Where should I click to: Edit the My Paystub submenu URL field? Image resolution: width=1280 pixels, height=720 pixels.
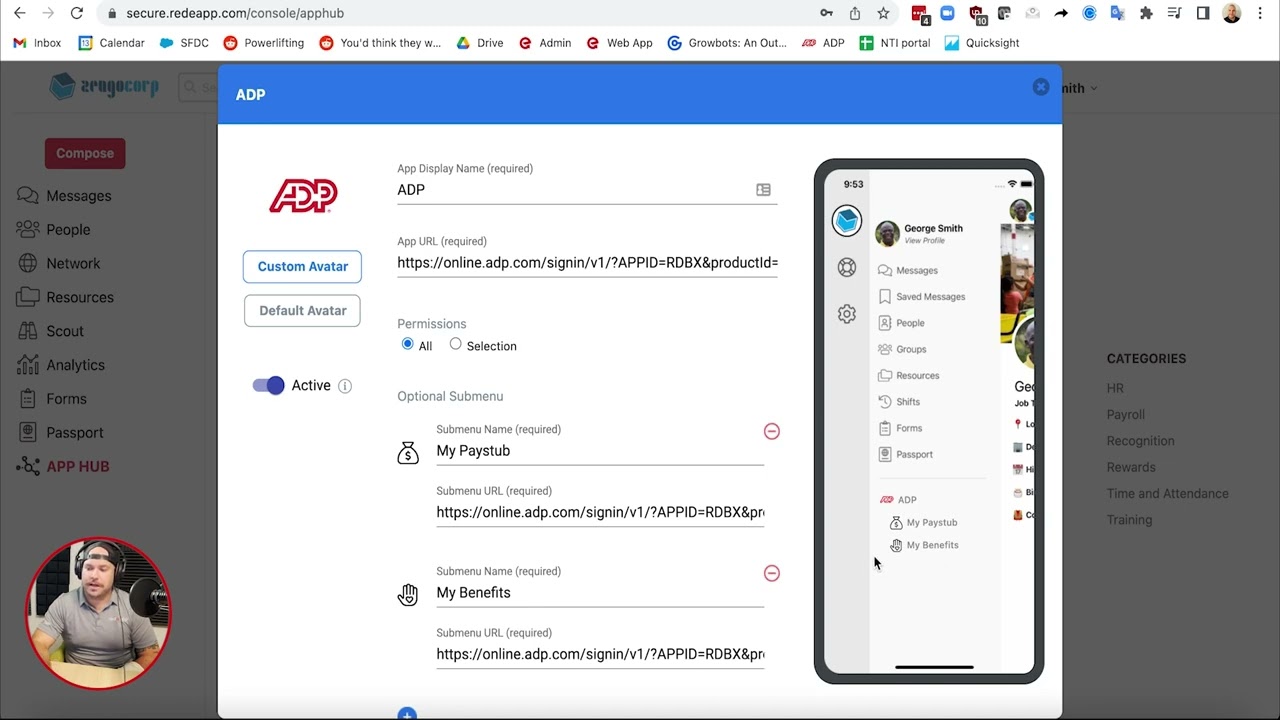pyautogui.click(x=600, y=512)
